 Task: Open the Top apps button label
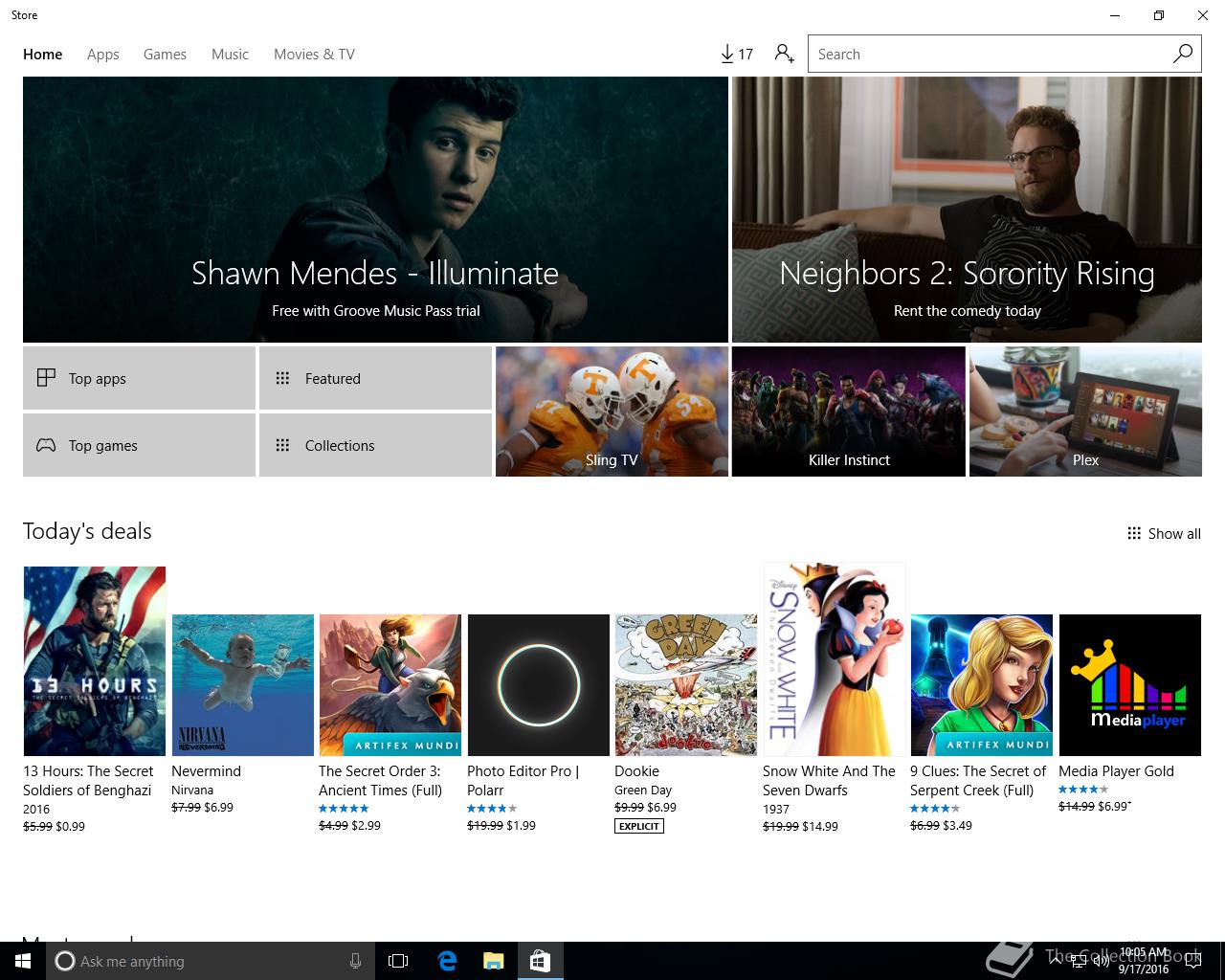click(98, 379)
